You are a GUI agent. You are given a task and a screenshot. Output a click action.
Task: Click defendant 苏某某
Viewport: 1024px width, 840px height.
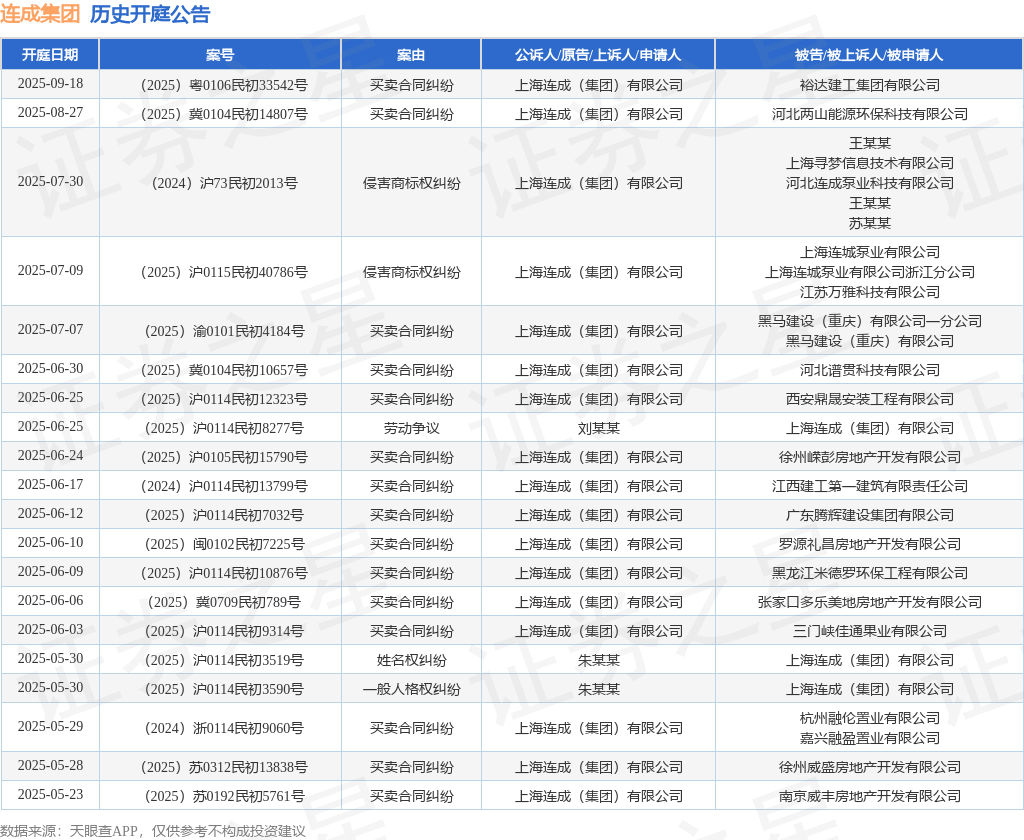pos(869,223)
